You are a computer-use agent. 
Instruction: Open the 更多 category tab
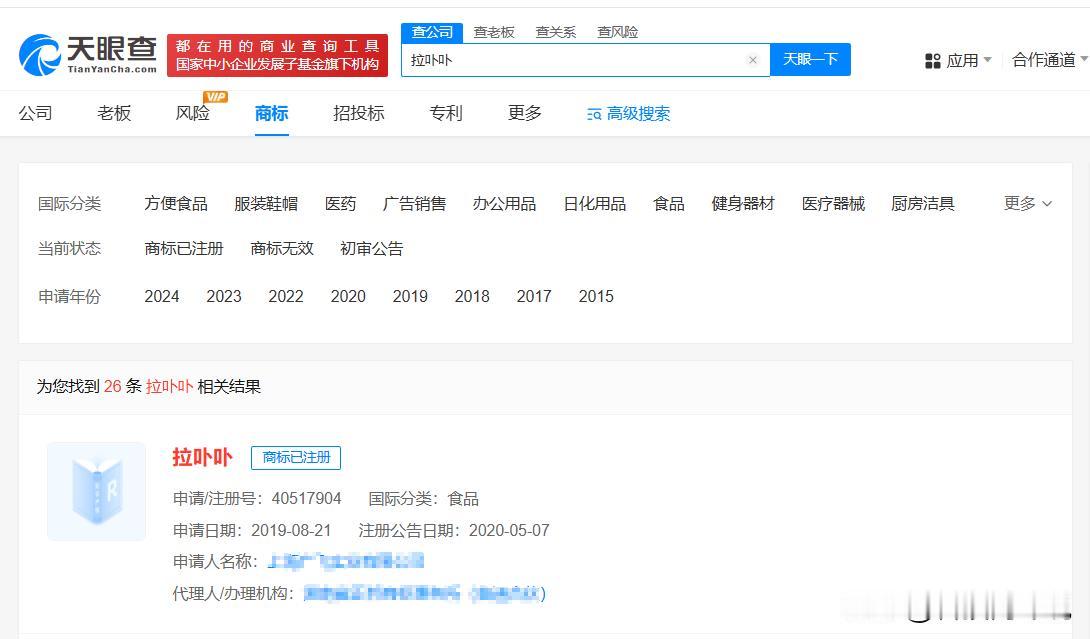pos(525,113)
